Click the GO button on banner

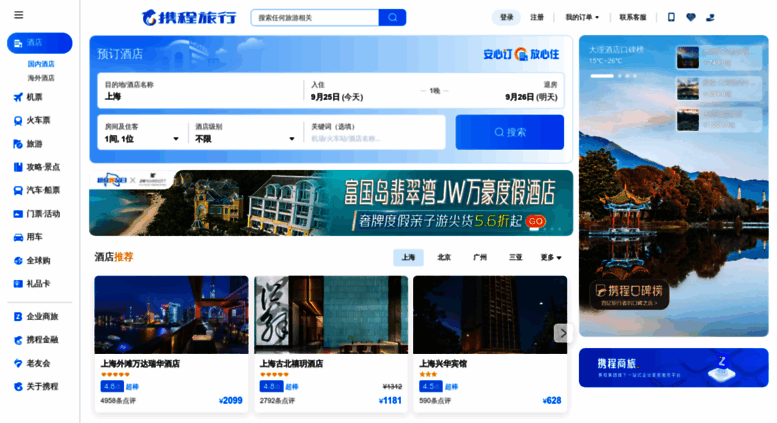click(x=536, y=221)
